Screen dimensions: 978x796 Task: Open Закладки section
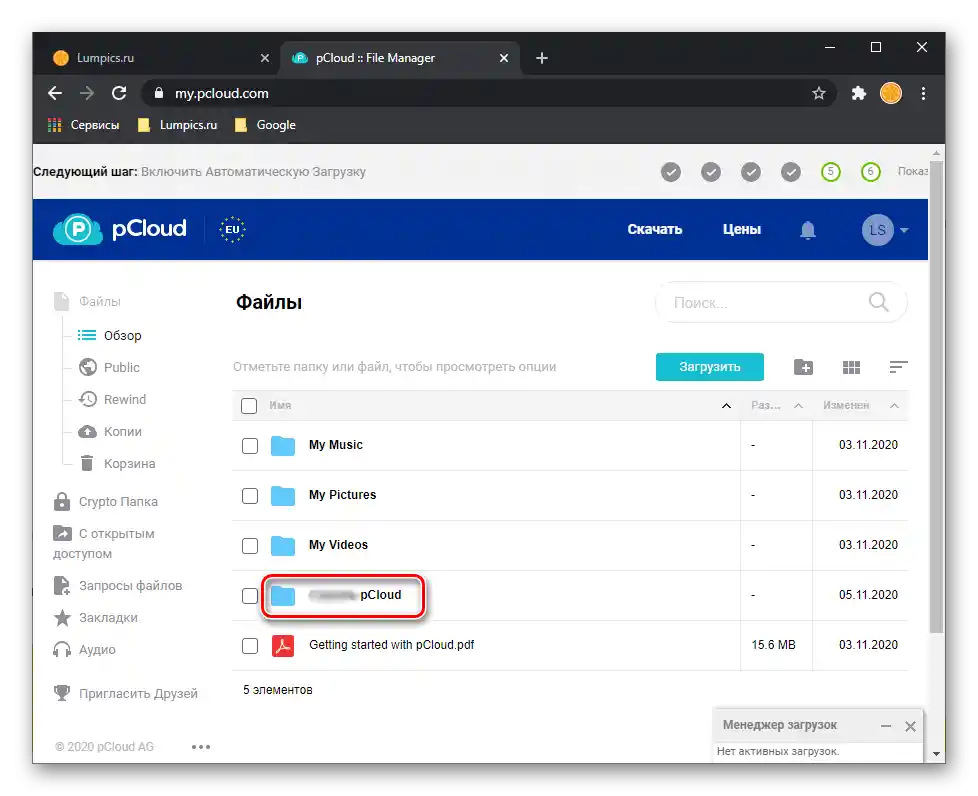pyautogui.click(x=95, y=618)
